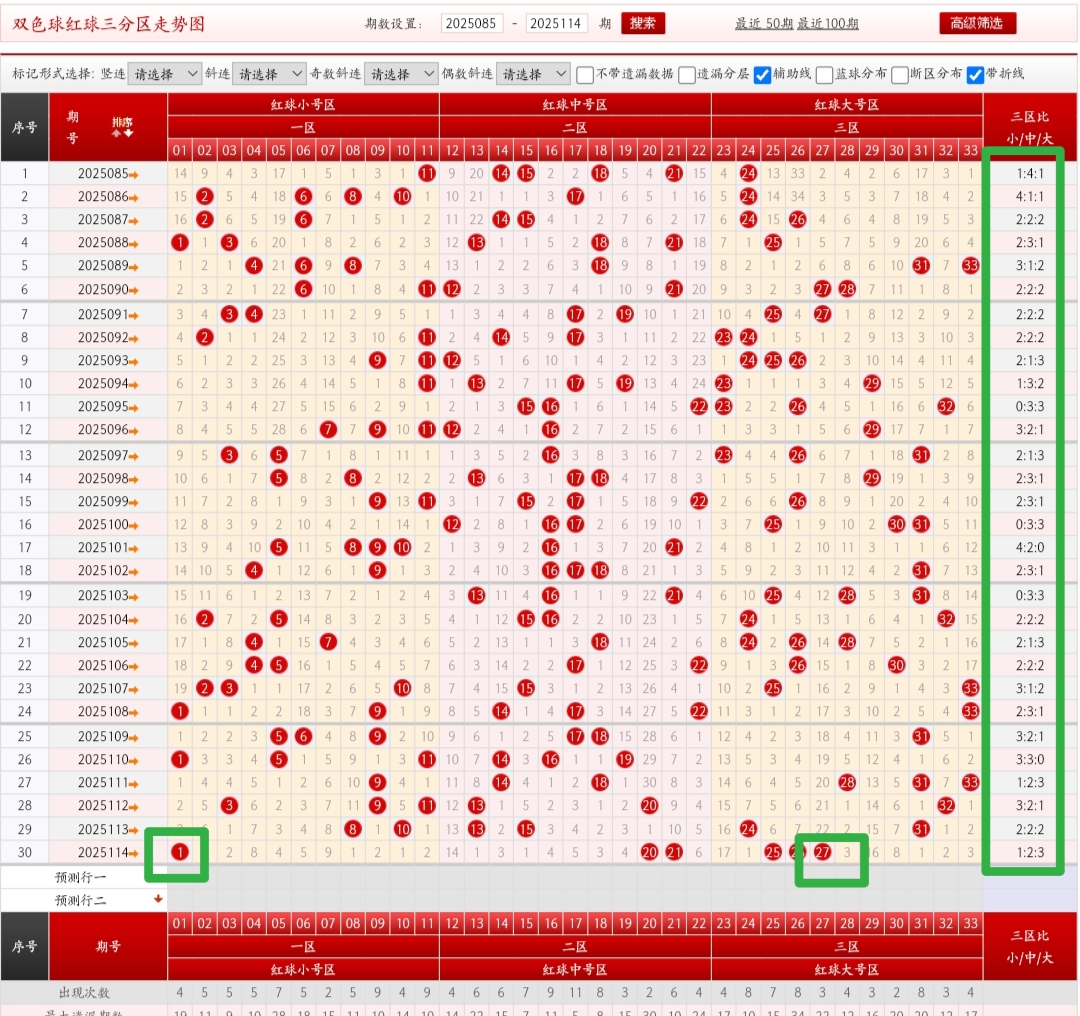Click the 预测行一 row label
Viewport: 1080px width, 1016px height.
coord(81,877)
